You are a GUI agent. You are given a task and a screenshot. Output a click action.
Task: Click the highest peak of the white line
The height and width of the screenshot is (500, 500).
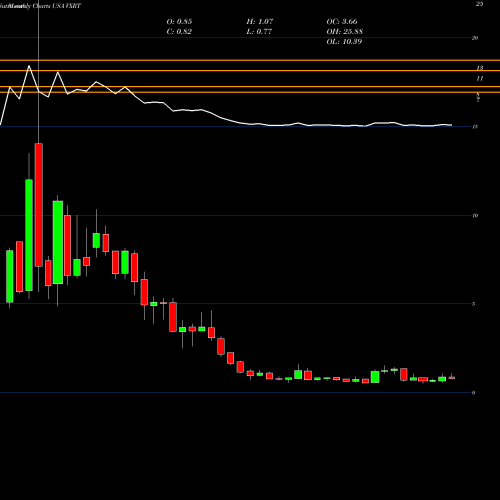pyautogui.click(x=29, y=66)
